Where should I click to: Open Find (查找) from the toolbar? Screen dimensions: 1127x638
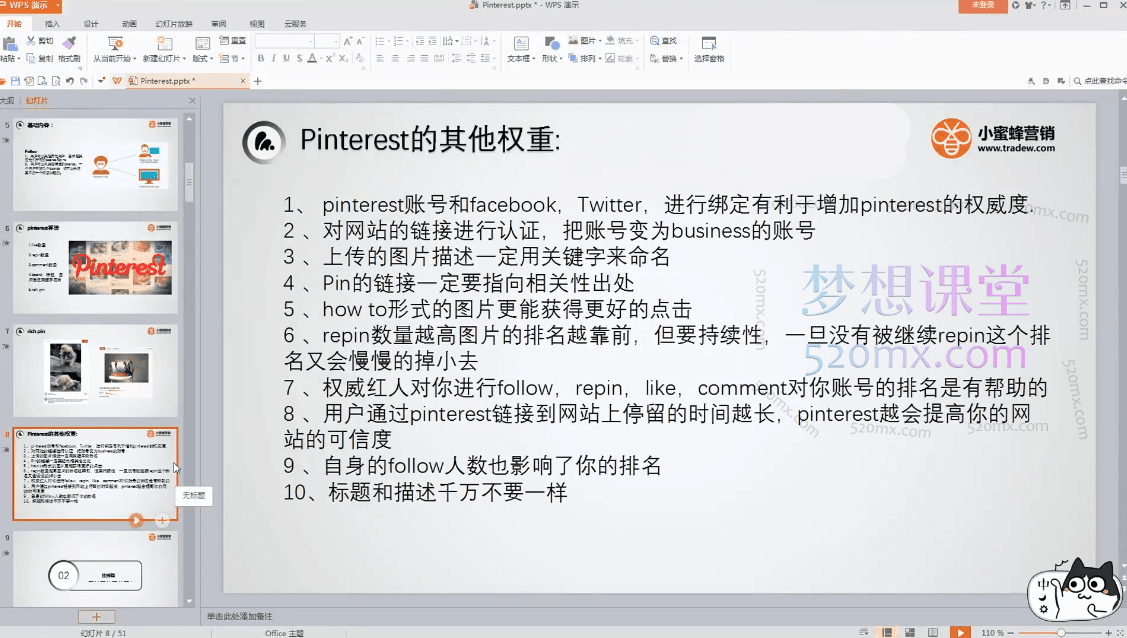pos(665,41)
